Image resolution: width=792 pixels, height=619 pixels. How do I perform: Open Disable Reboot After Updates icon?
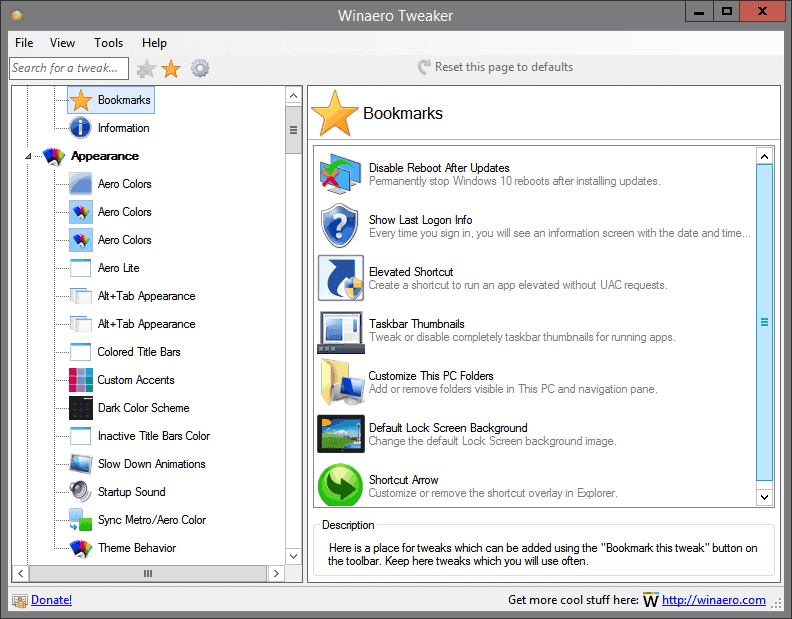340,174
